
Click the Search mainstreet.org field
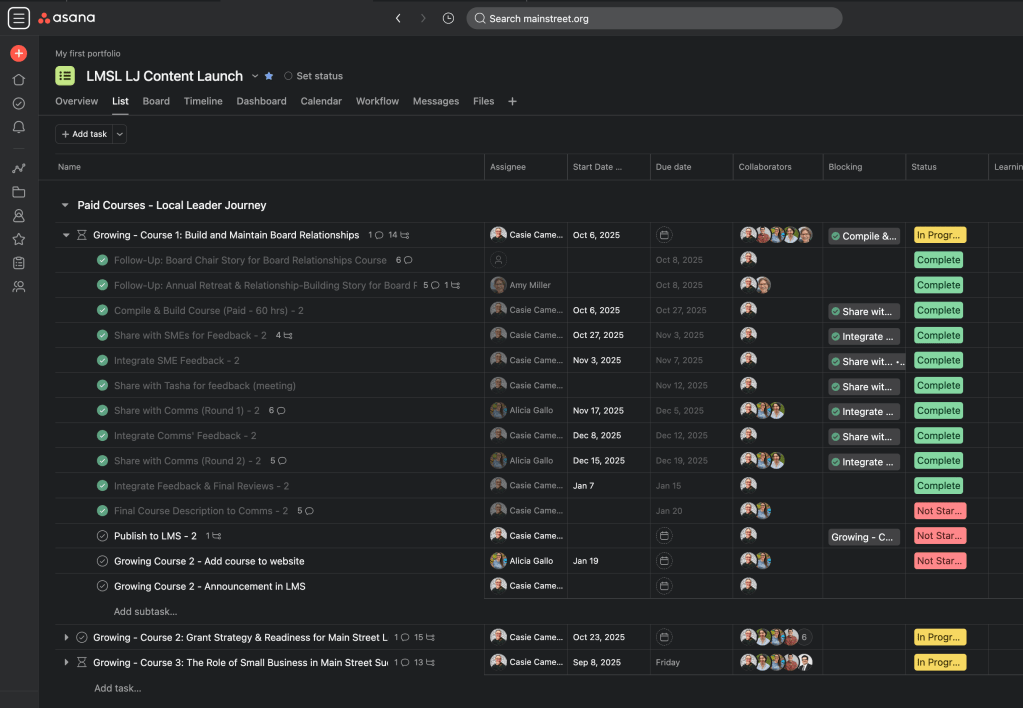pyautogui.click(x=654, y=18)
